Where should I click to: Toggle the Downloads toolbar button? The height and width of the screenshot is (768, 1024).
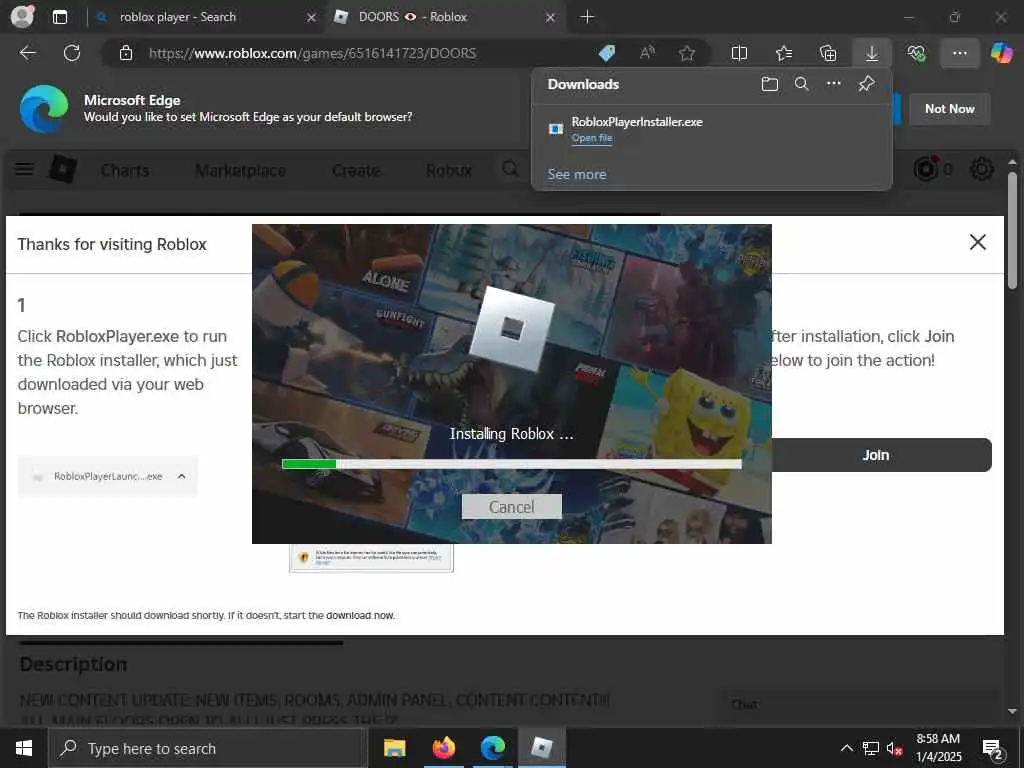872,53
